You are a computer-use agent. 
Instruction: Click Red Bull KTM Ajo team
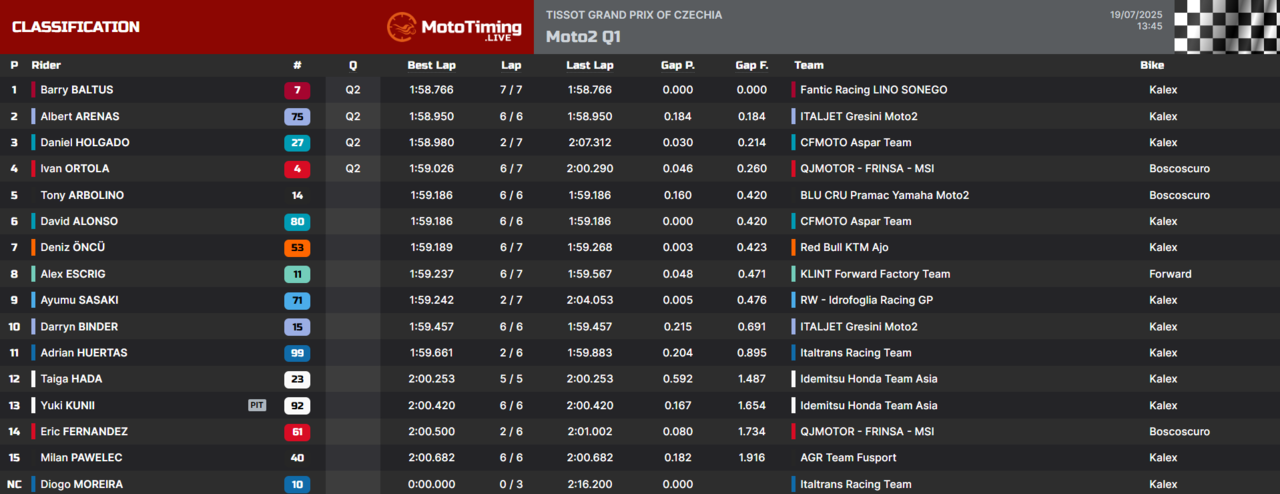pos(844,247)
